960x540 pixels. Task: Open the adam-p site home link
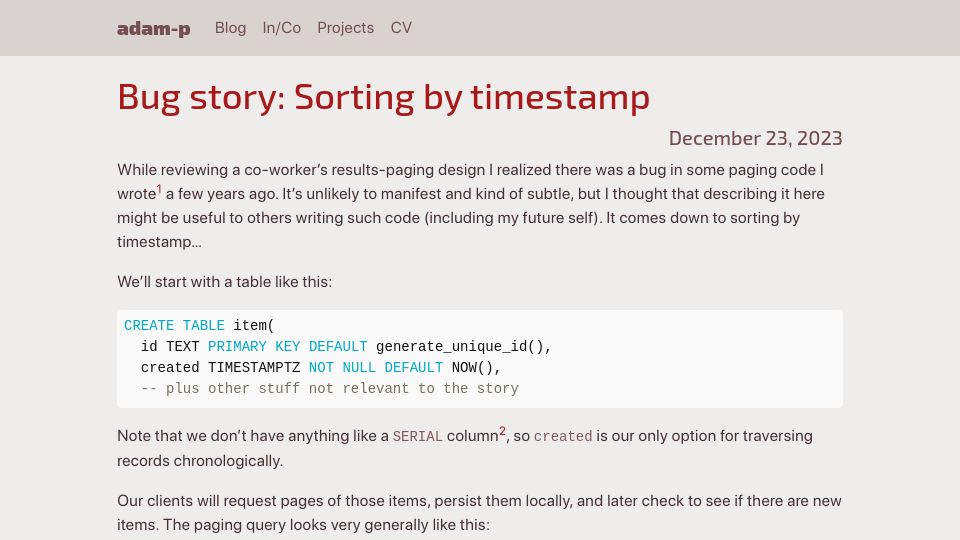(154, 28)
